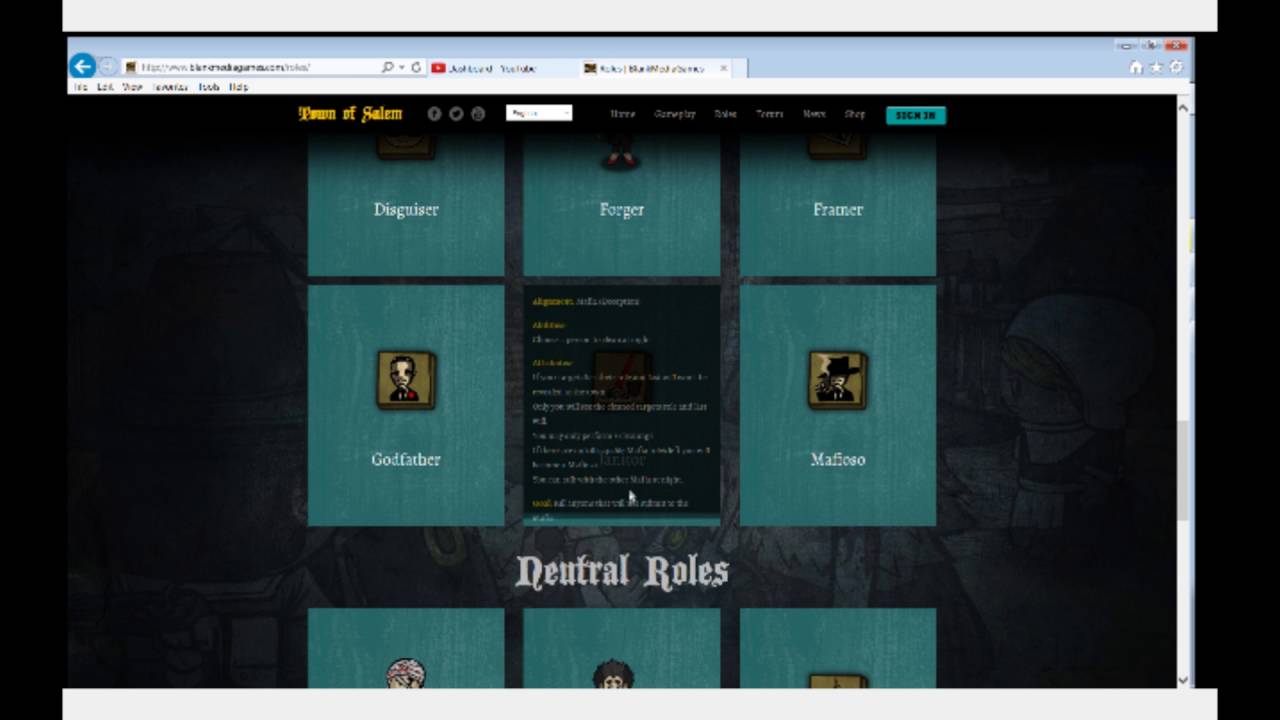Open the Roles nav link
Image resolution: width=1280 pixels, height=720 pixels.
click(726, 114)
